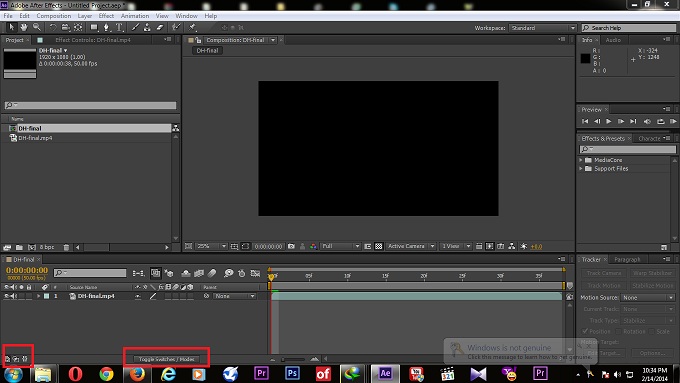Screen dimensions: 680x383
Task: Open Adobe Photoshop from the taskbar
Action: coord(292,373)
